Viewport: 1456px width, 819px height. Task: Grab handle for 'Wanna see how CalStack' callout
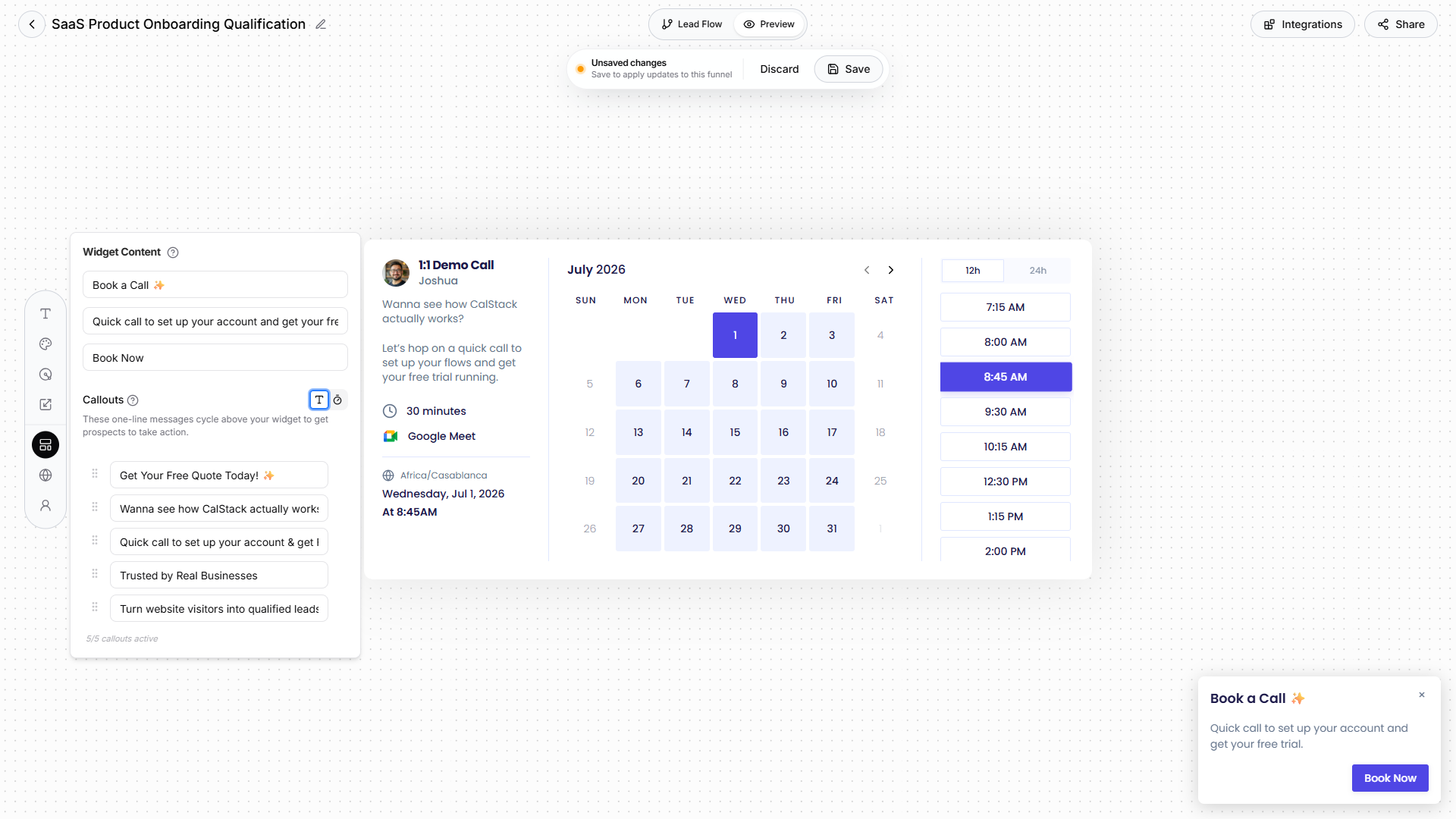coord(95,507)
